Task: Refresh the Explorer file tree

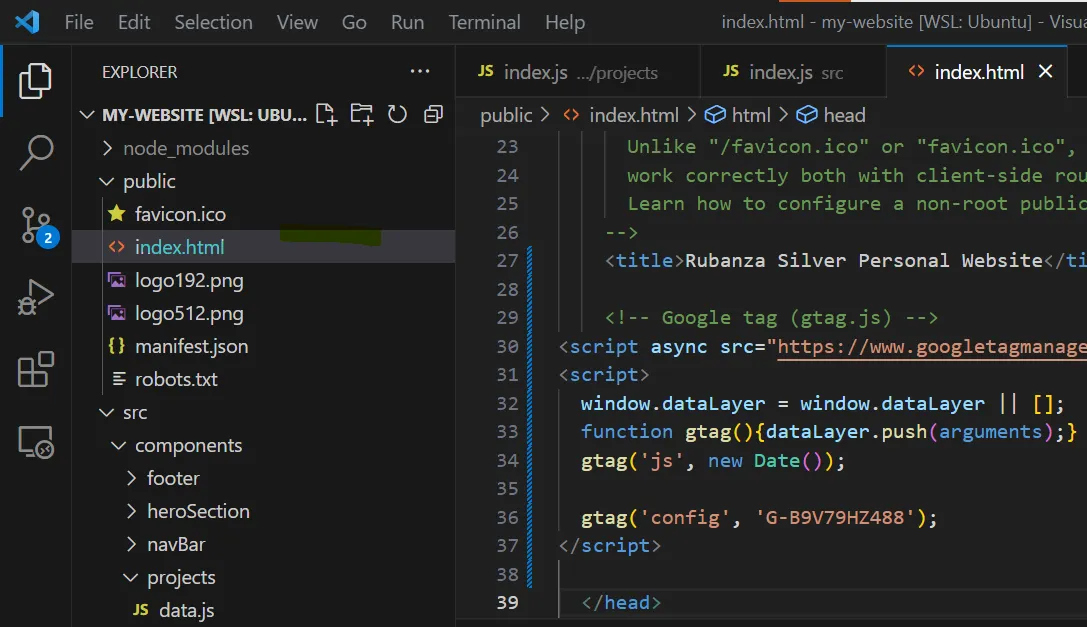Action: (397, 115)
